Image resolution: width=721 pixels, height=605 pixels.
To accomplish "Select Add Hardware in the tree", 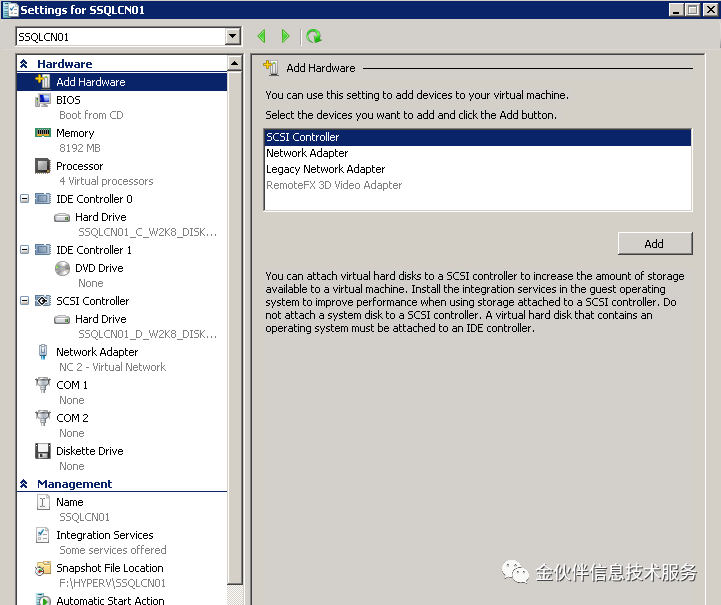I will click(x=122, y=82).
